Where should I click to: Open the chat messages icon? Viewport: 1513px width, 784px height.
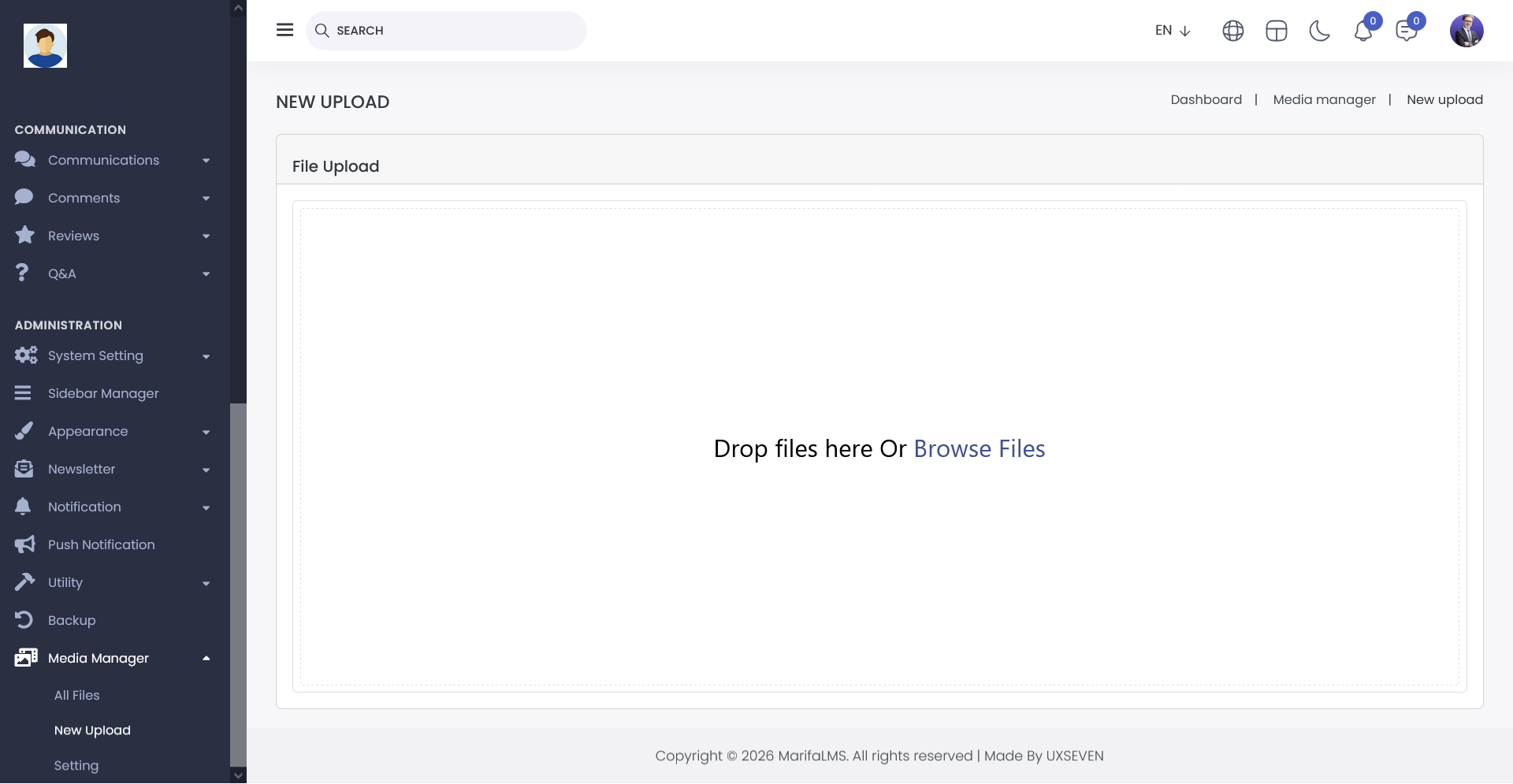point(1406,32)
